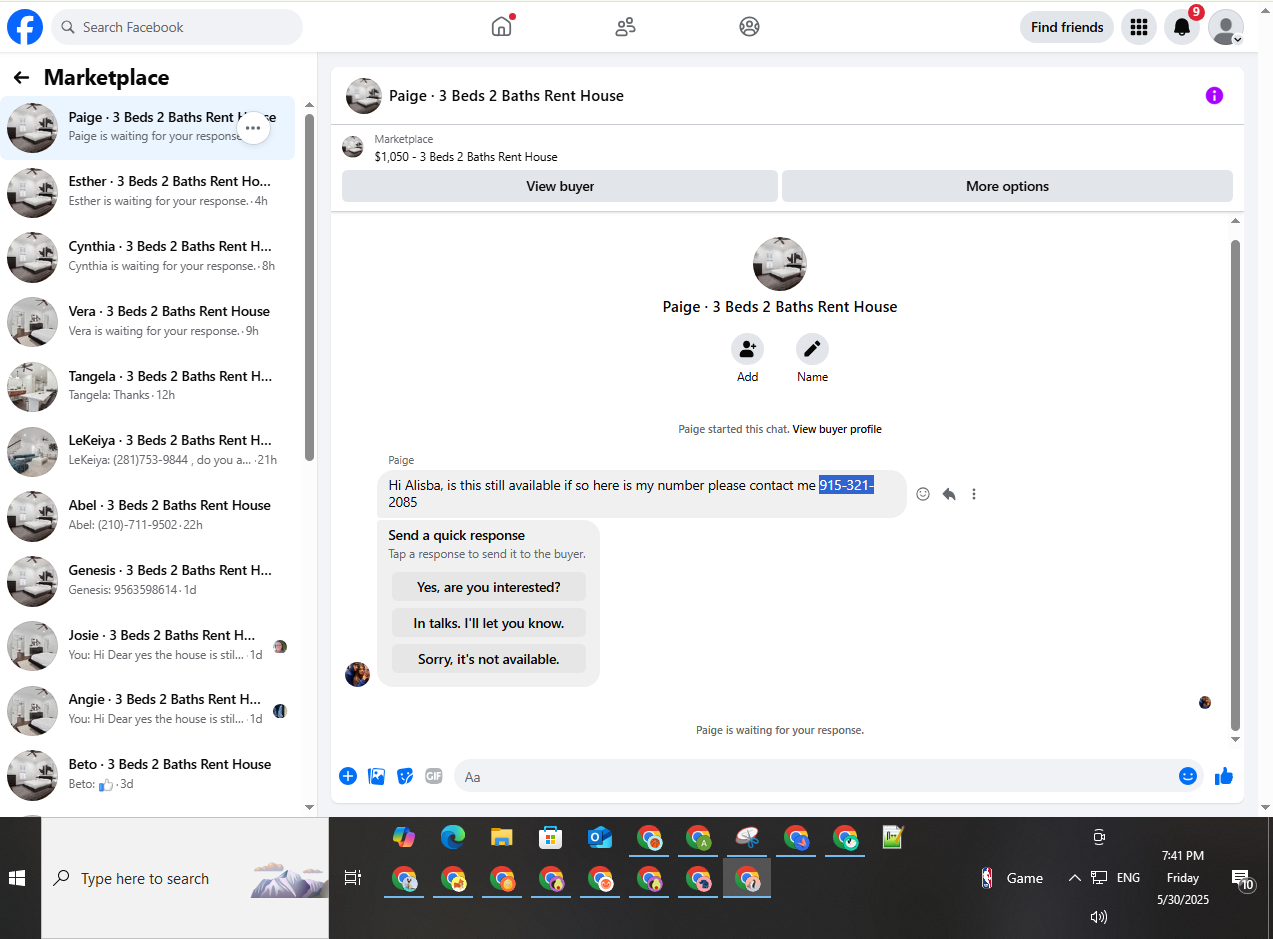1273x939 pixels.
Task: React to Paige's message with emoji icon
Action: click(923, 494)
